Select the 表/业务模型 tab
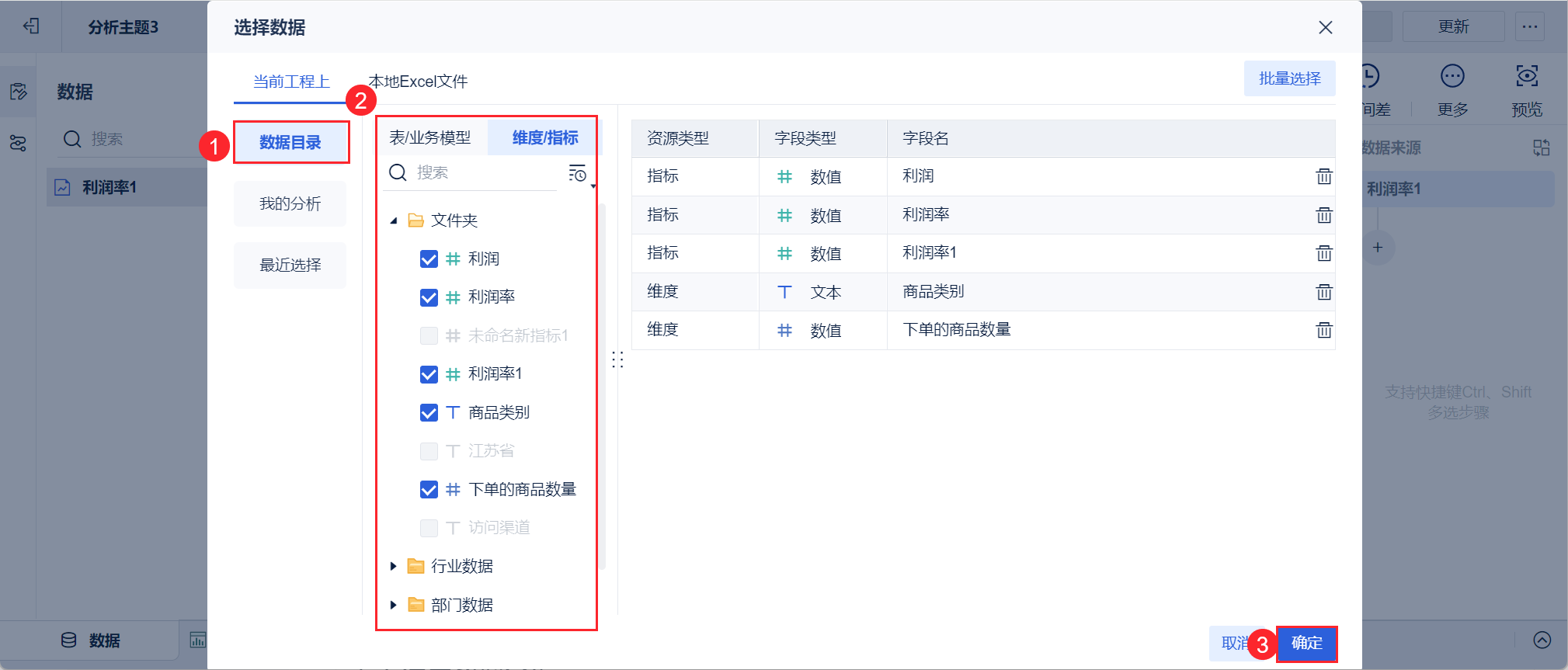 pyautogui.click(x=430, y=137)
